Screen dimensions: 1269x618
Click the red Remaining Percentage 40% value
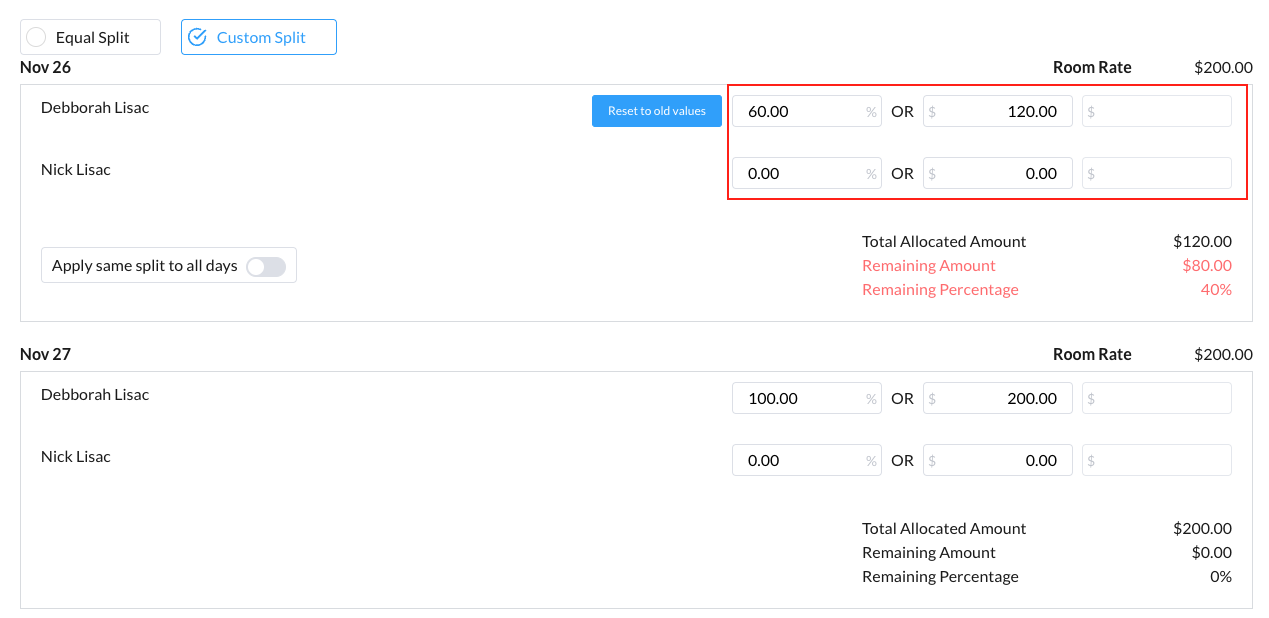[1216, 289]
